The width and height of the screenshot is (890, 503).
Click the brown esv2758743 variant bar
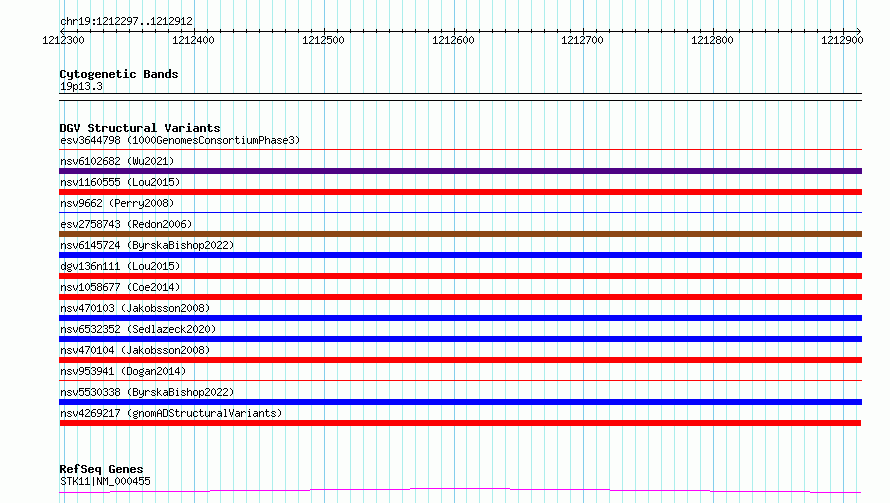[460, 234]
